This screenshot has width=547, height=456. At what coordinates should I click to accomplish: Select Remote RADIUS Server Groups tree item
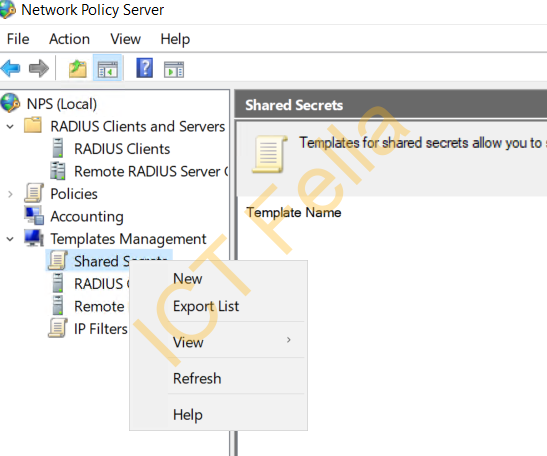coord(151,171)
